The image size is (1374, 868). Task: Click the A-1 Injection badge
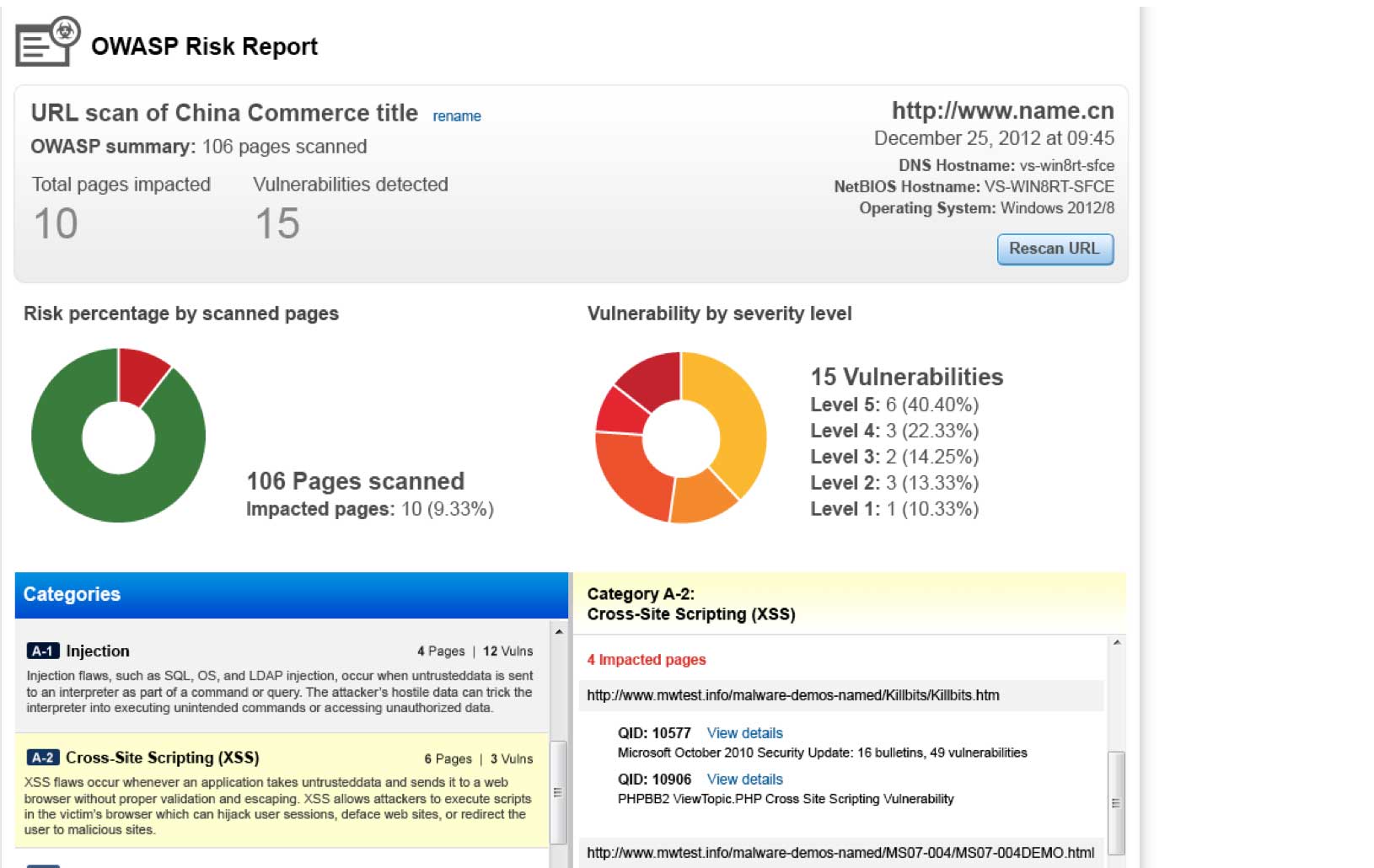(x=42, y=651)
